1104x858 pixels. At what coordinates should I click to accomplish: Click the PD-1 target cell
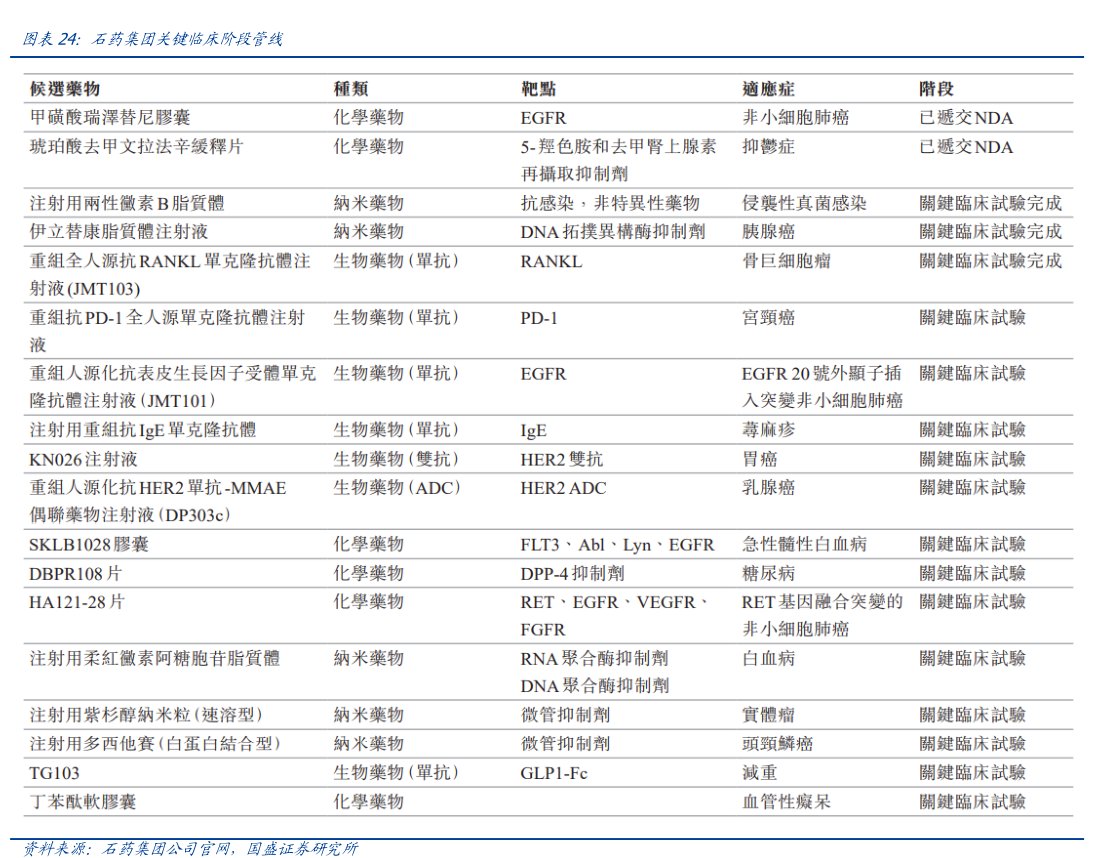pos(539,318)
